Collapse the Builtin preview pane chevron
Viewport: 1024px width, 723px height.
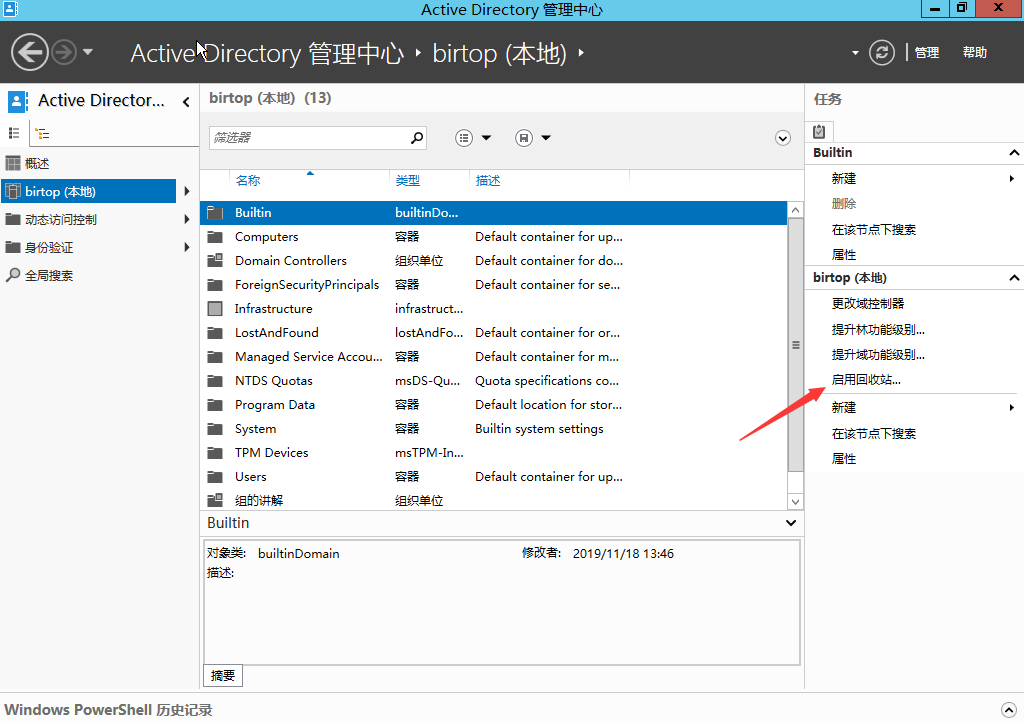[x=791, y=523]
